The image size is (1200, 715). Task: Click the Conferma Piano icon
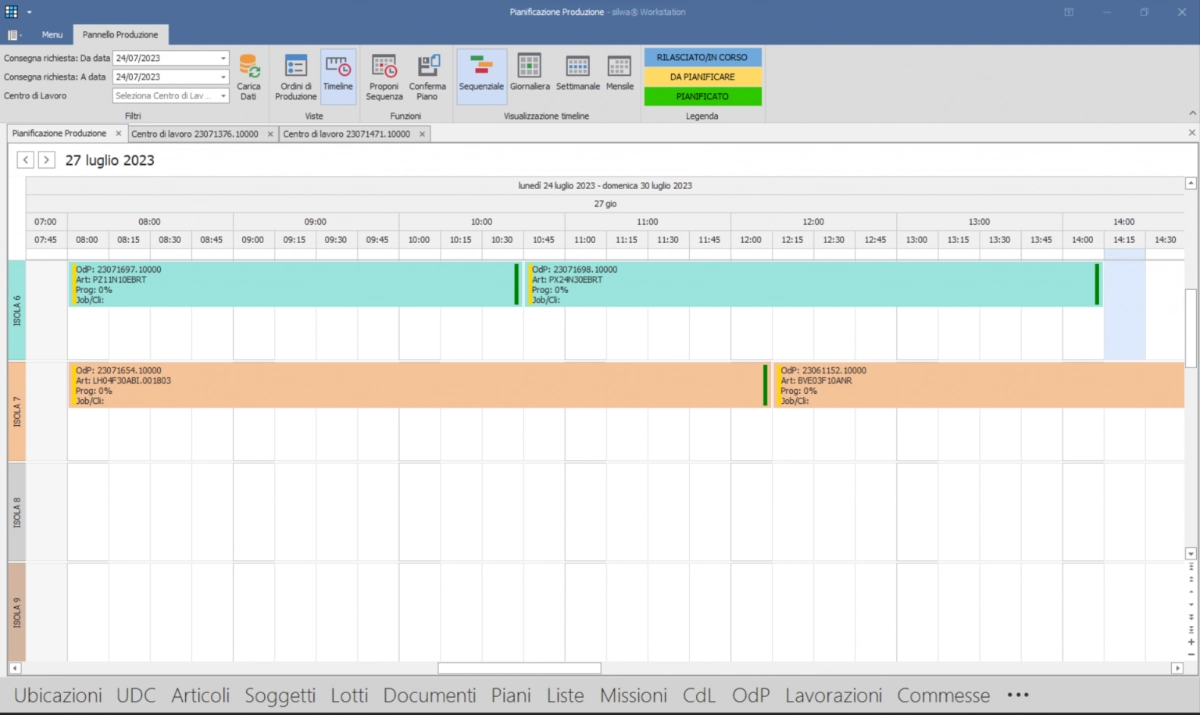pos(428,75)
